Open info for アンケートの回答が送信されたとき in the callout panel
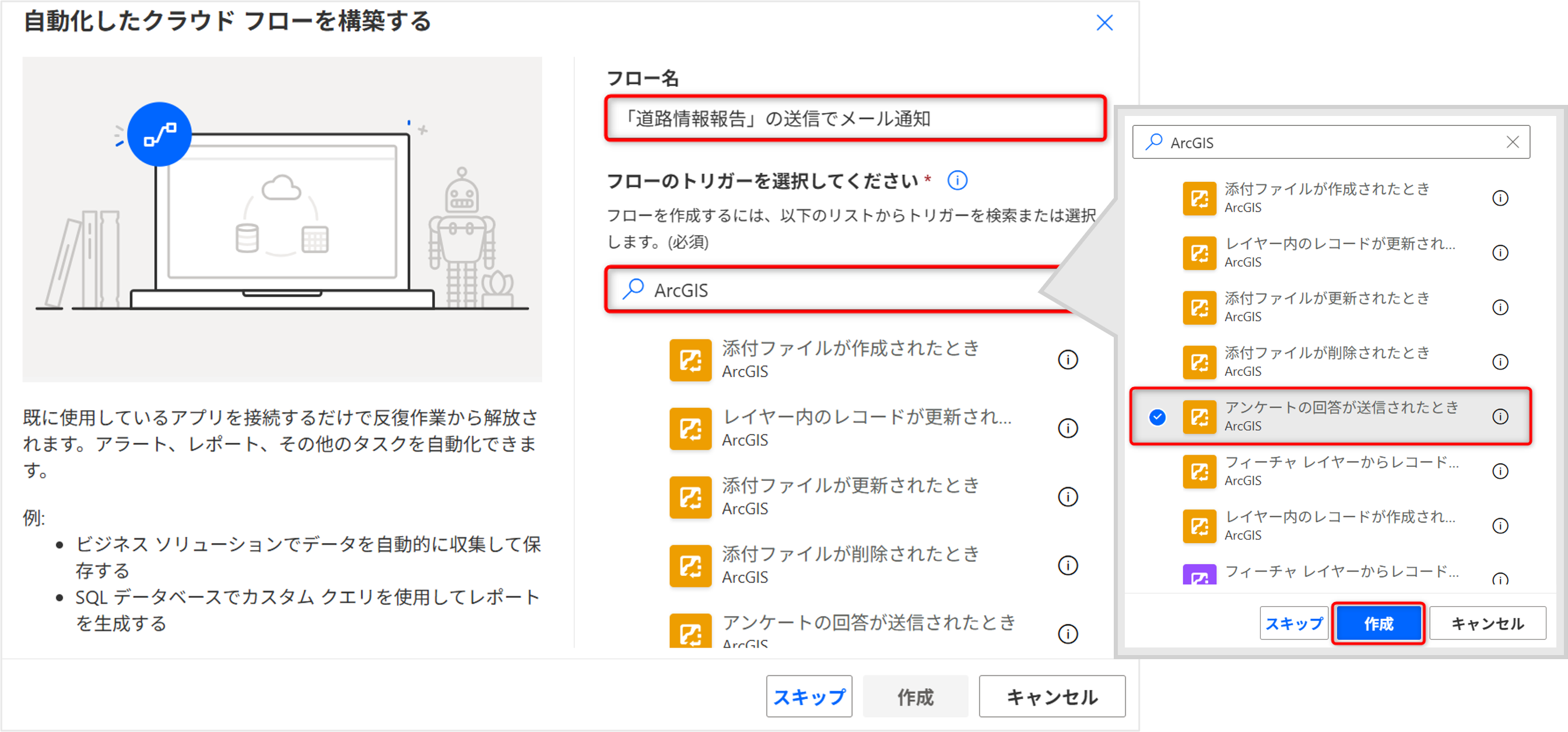Image resolution: width=1568 pixels, height=732 pixels. click(x=1500, y=416)
